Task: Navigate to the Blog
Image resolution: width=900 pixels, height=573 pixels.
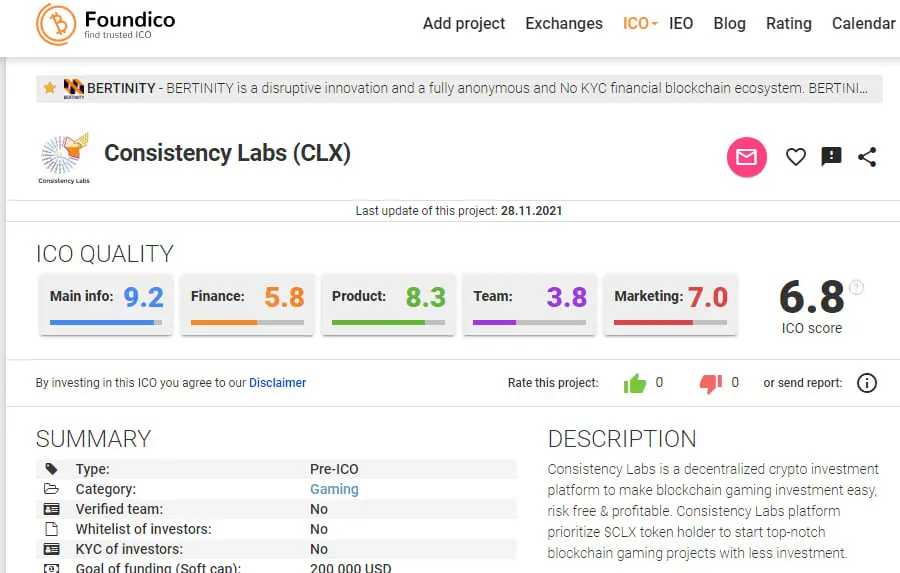Action: (x=730, y=24)
